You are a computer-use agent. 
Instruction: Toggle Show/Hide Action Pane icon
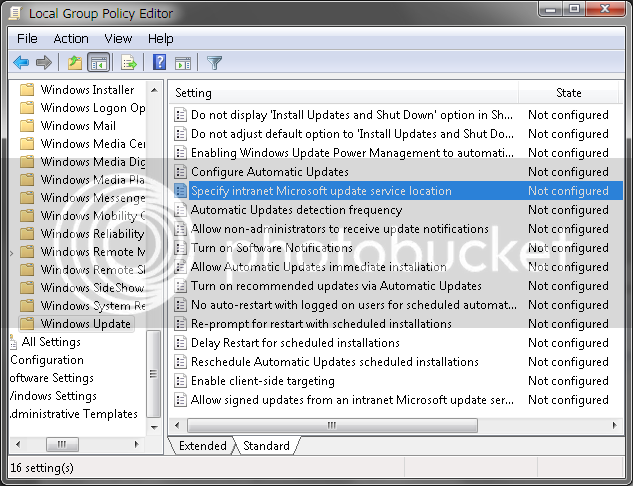pyautogui.click(x=183, y=63)
